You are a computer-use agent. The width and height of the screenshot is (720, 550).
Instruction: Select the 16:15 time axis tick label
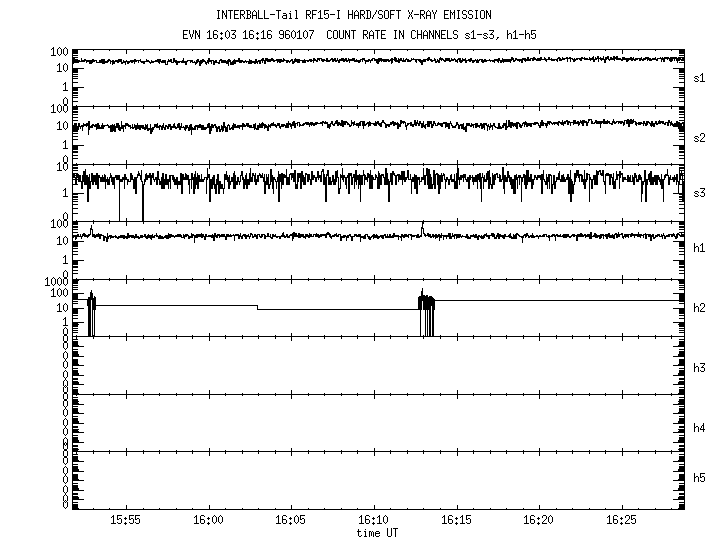[456, 521]
